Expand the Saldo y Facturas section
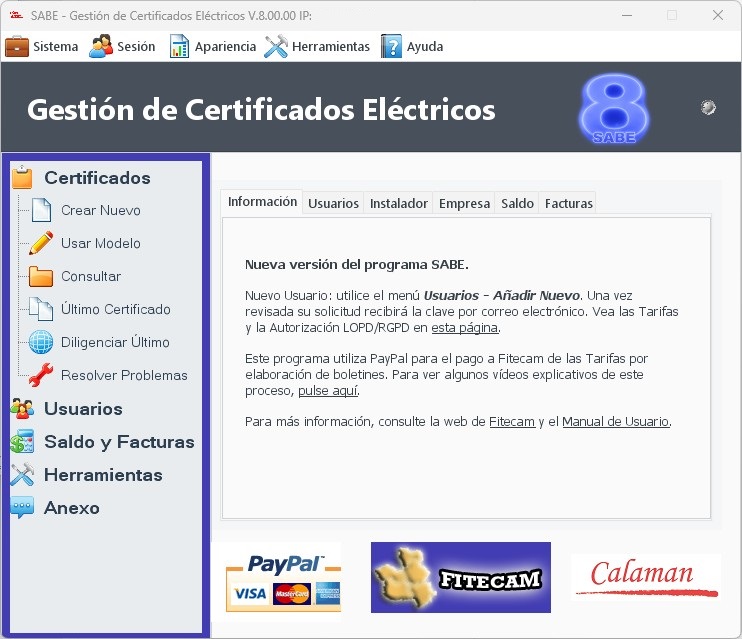742x639 pixels. (x=119, y=442)
